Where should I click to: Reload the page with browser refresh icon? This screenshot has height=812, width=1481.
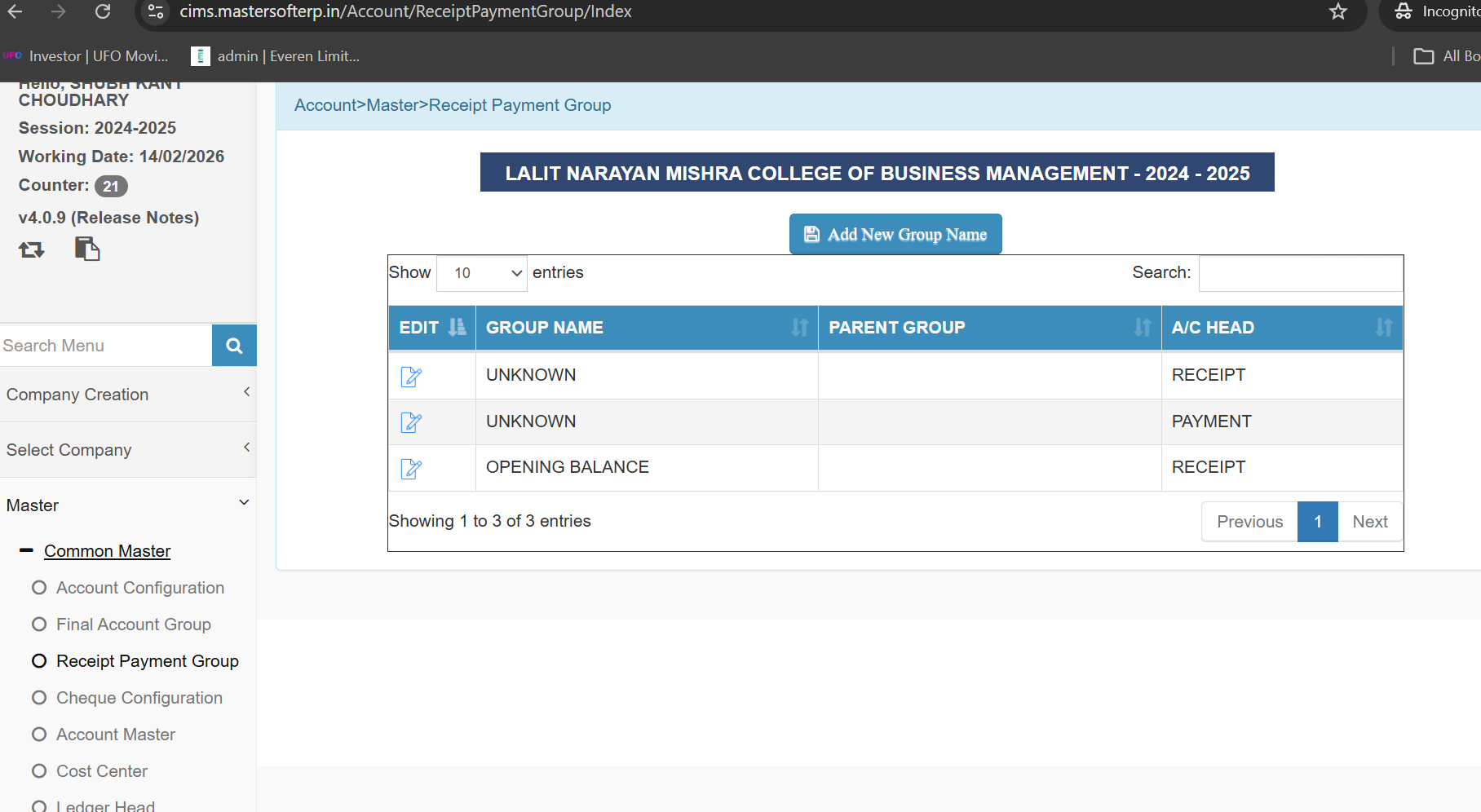(103, 11)
